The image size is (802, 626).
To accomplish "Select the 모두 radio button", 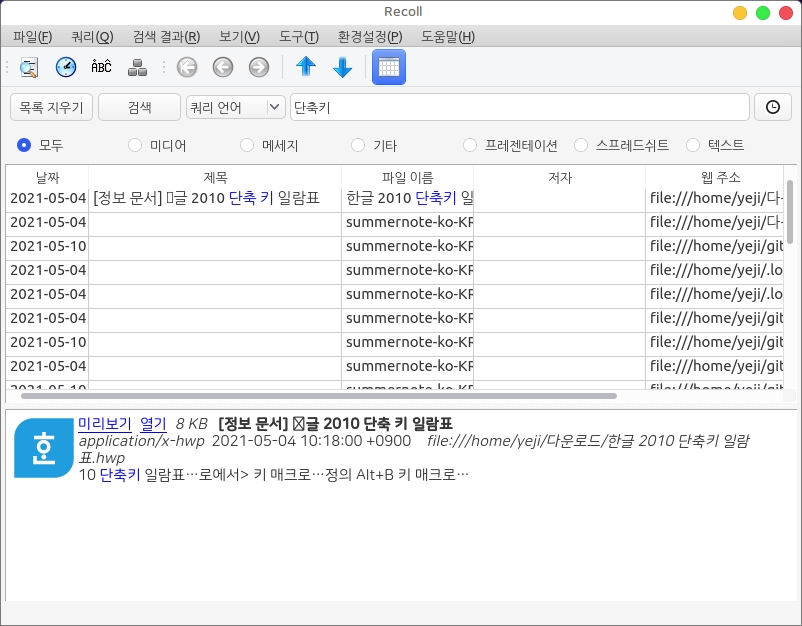I will point(25,145).
